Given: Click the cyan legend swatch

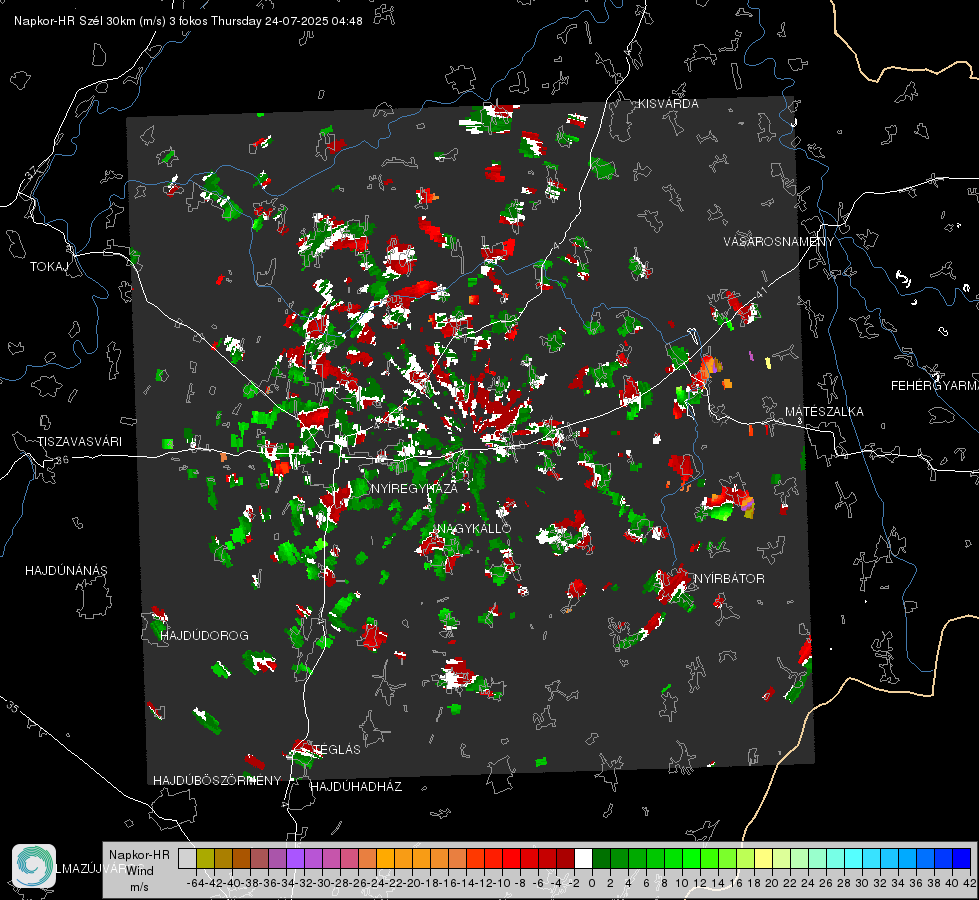Looking at the screenshot, I should [854, 858].
